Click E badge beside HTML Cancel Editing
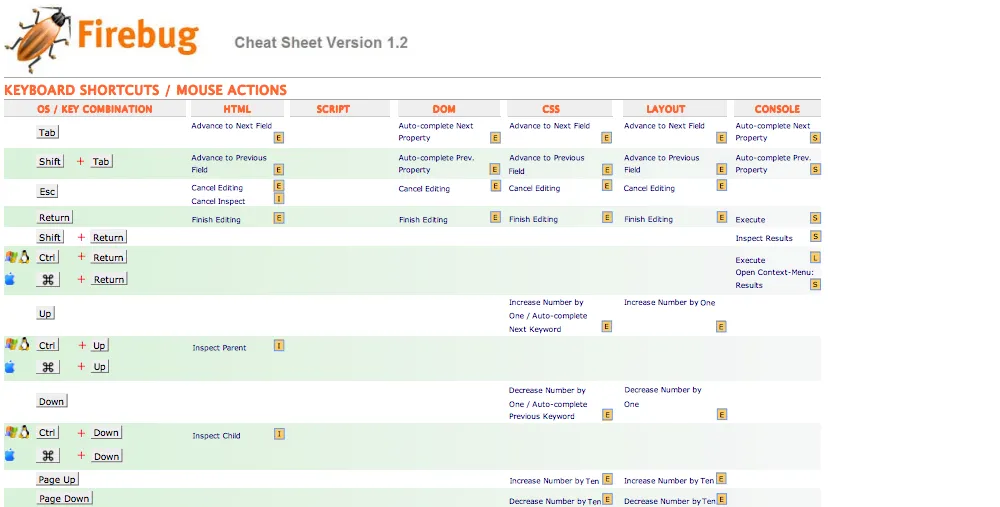 pos(279,186)
